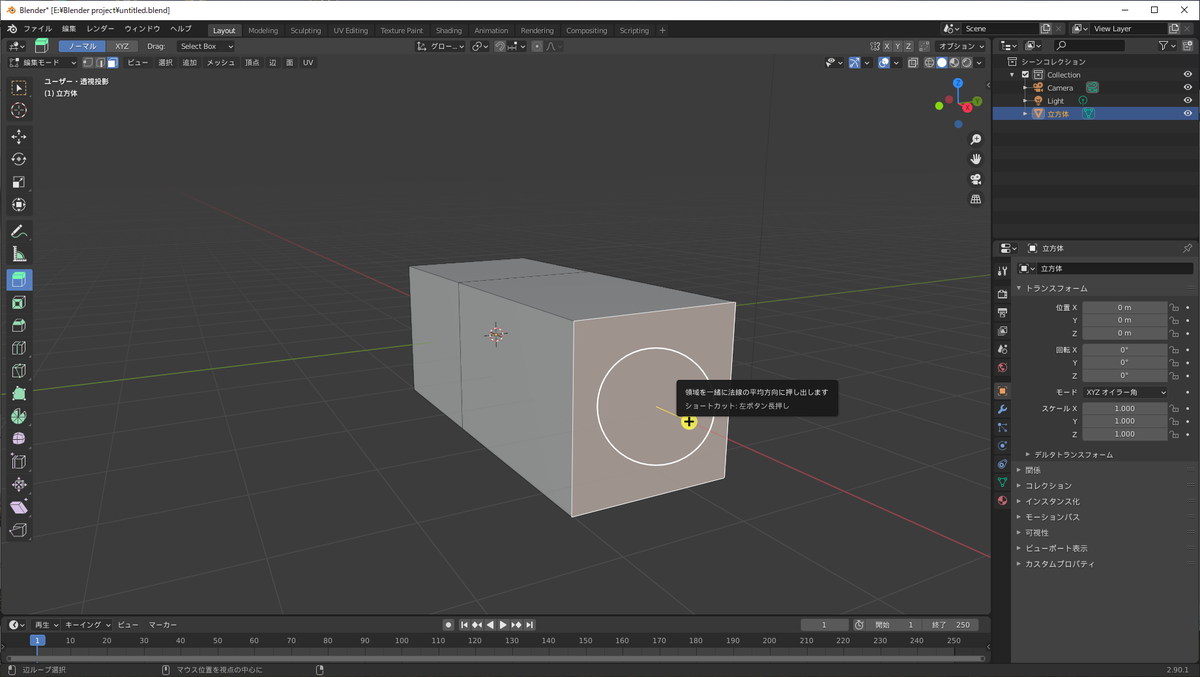Click the zoom magnifier viewport icon
The height and width of the screenshot is (677, 1200).
(976, 140)
